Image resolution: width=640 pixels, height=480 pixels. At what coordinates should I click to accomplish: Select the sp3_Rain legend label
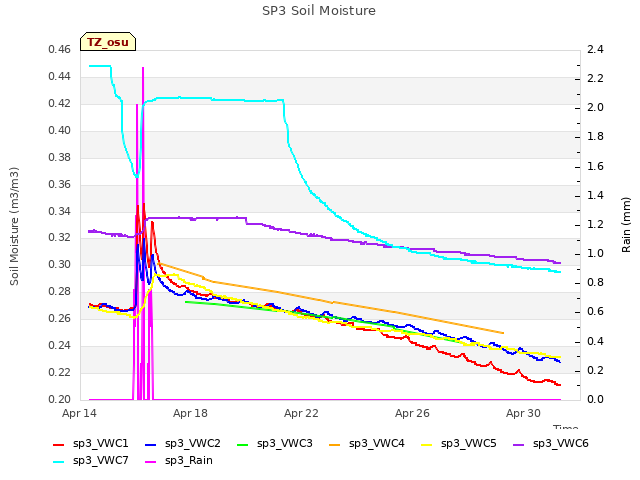click(189, 461)
